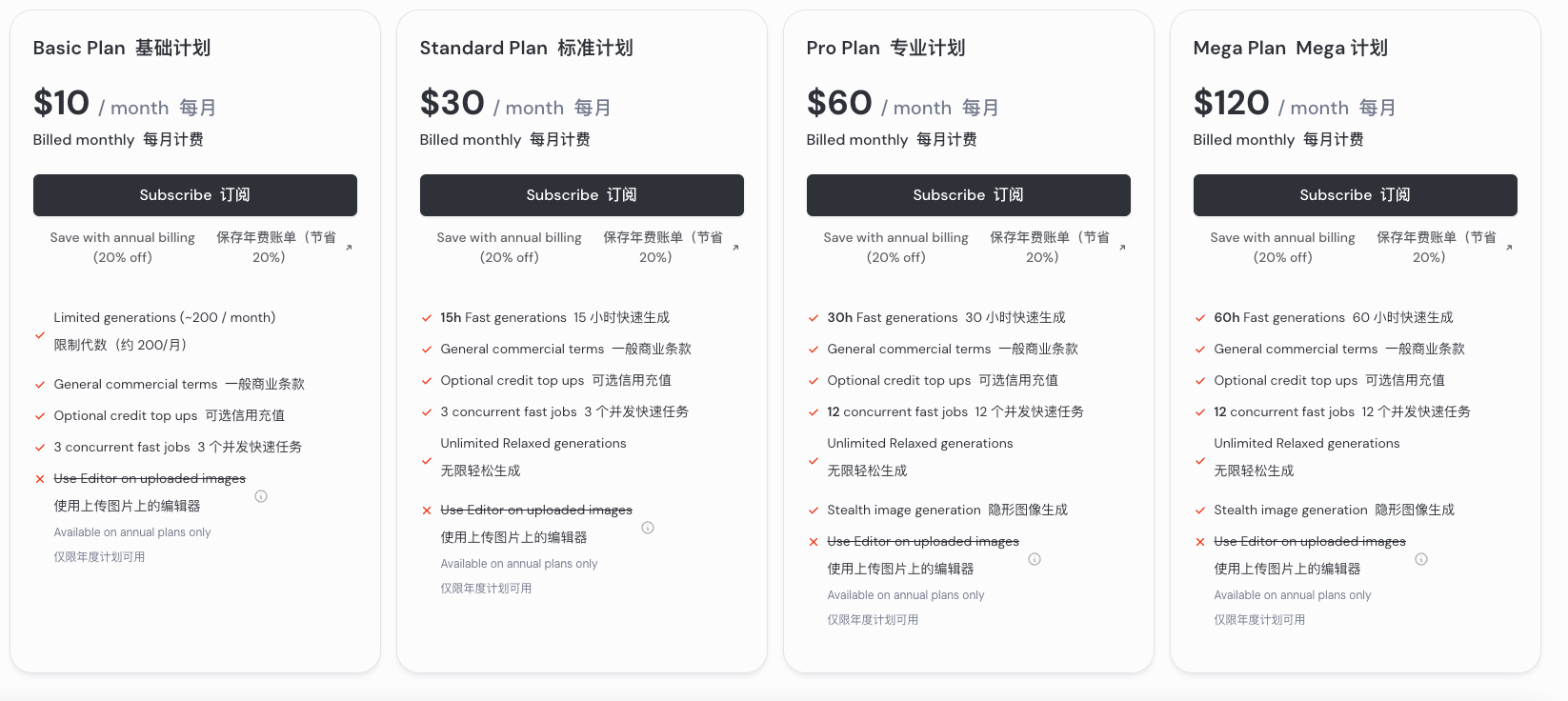The width and height of the screenshot is (1568, 701).
Task: Click the info icon beside Standard Plan's Editor feature
Action: pyautogui.click(x=648, y=528)
